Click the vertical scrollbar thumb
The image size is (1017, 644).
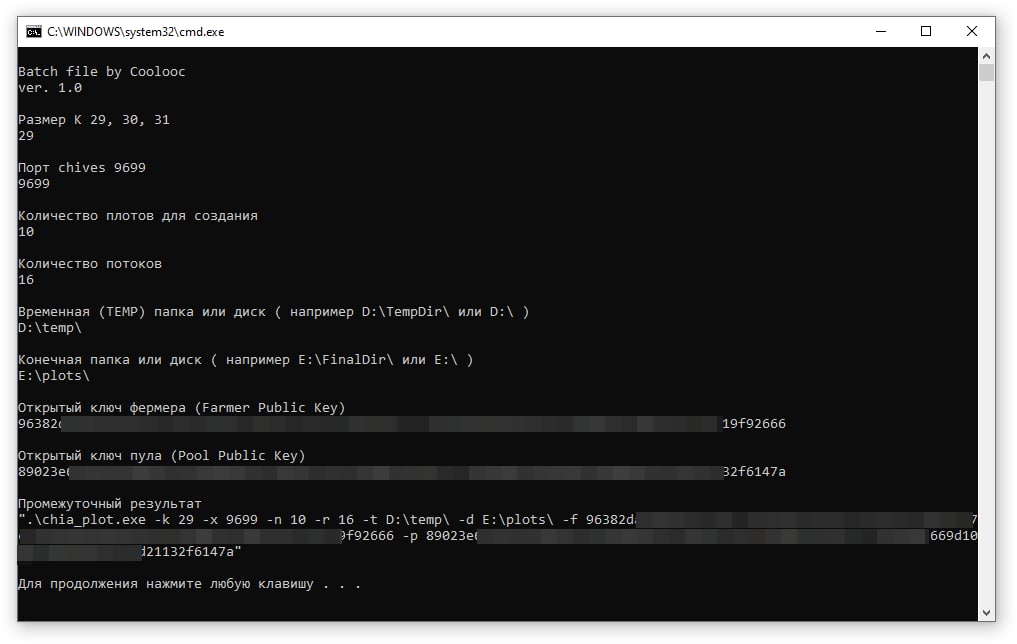click(987, 73)
